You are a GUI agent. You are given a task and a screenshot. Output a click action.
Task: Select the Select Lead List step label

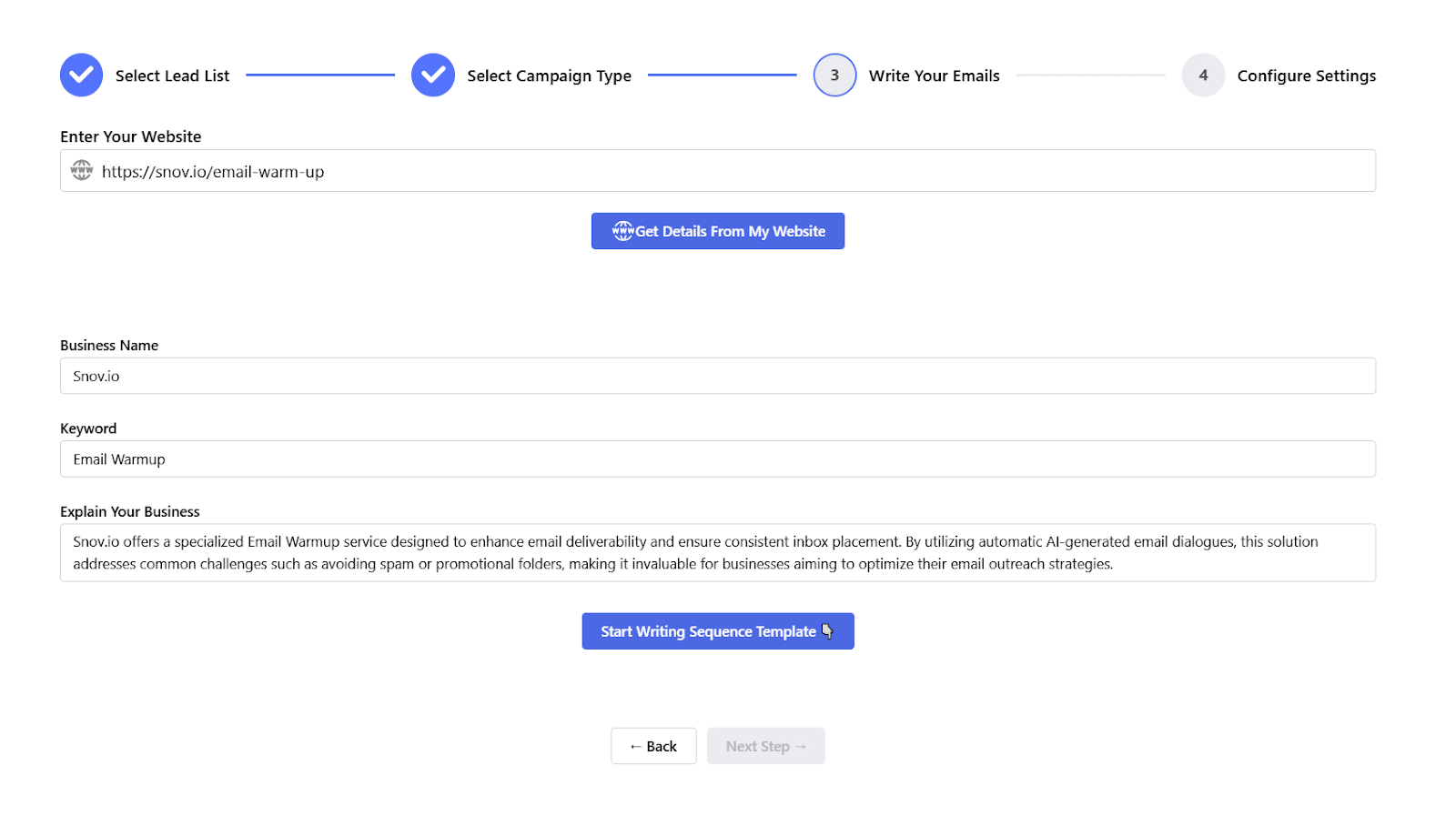click(172, 76)
